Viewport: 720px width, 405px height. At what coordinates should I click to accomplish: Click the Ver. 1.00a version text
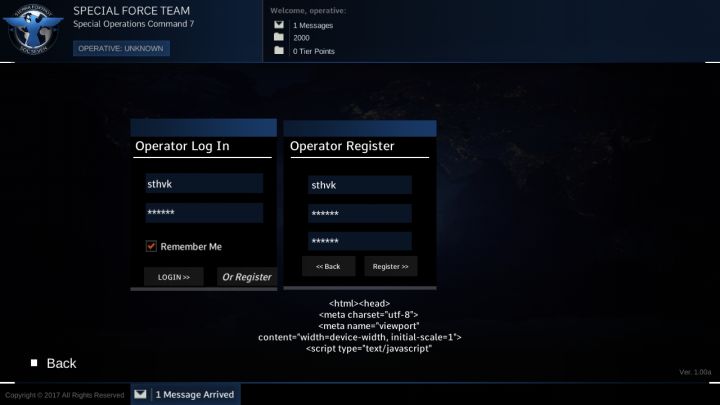(x=695, y=372)
